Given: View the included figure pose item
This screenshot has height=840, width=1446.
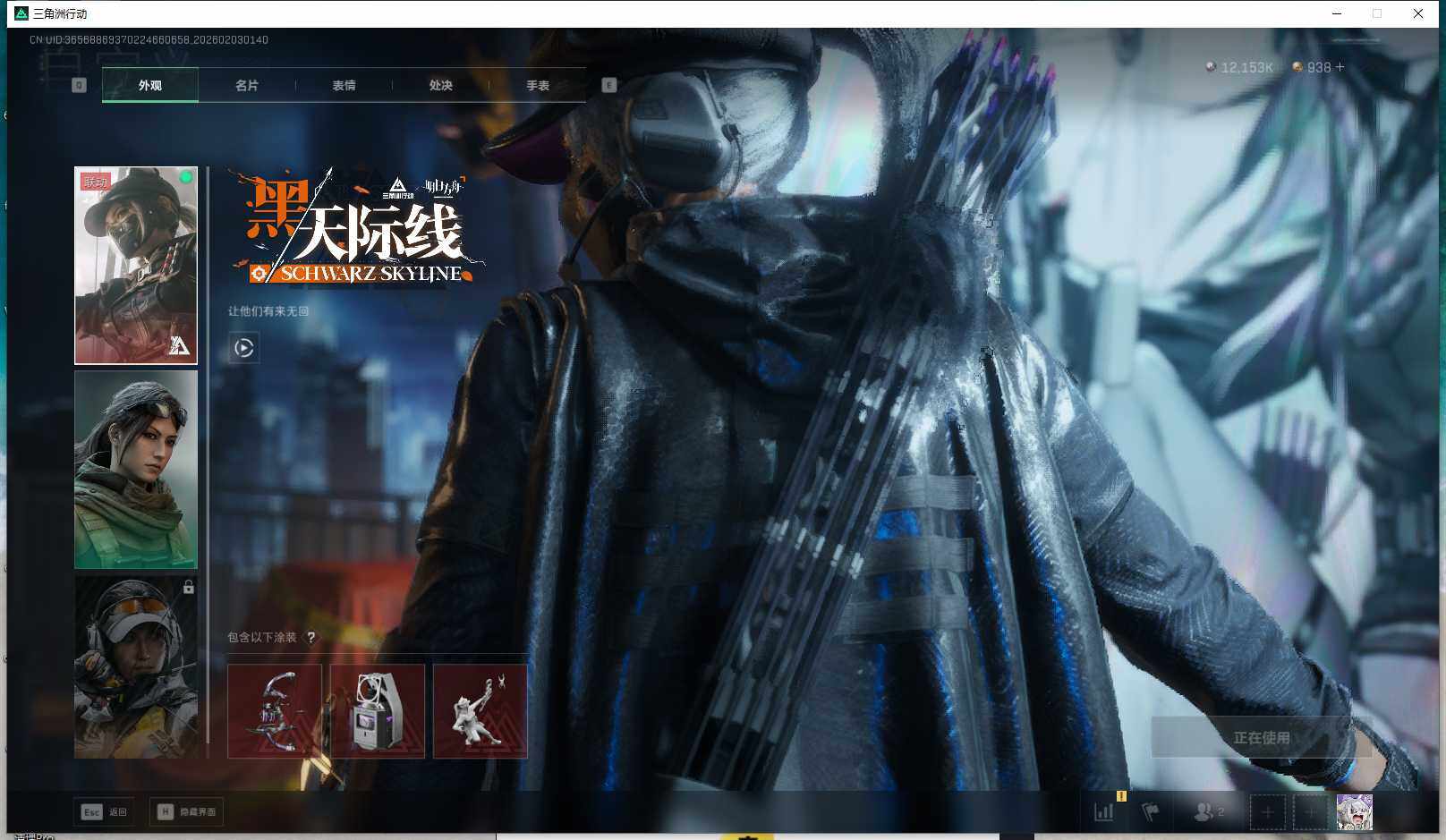Looking at the screenshot, I should tap(481, 711).
